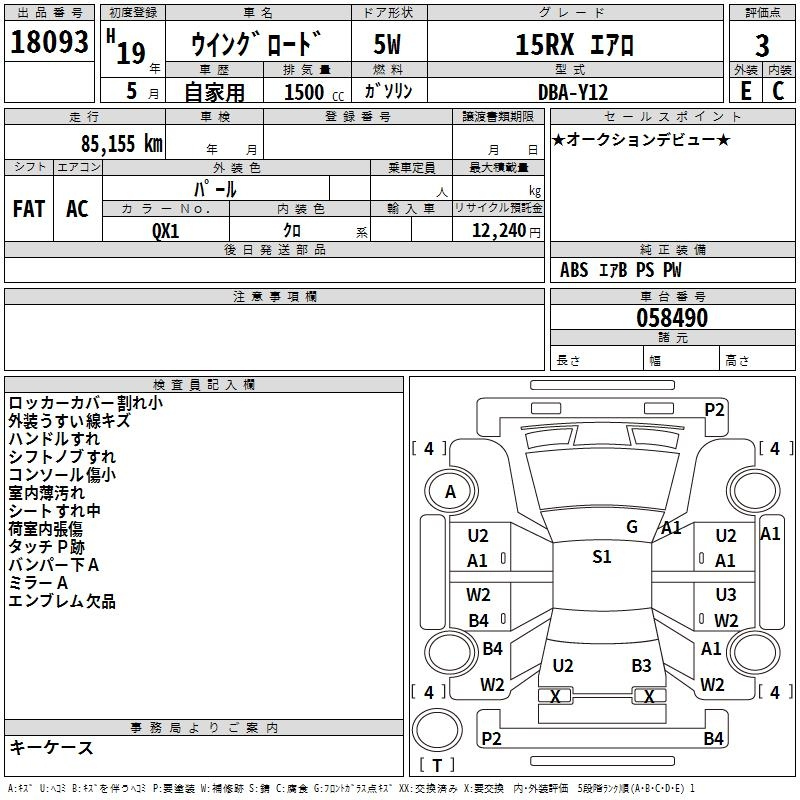This screenshot has height=800, width=800.
Task: Click the interior grade C cell
Action: pos(779,90)
